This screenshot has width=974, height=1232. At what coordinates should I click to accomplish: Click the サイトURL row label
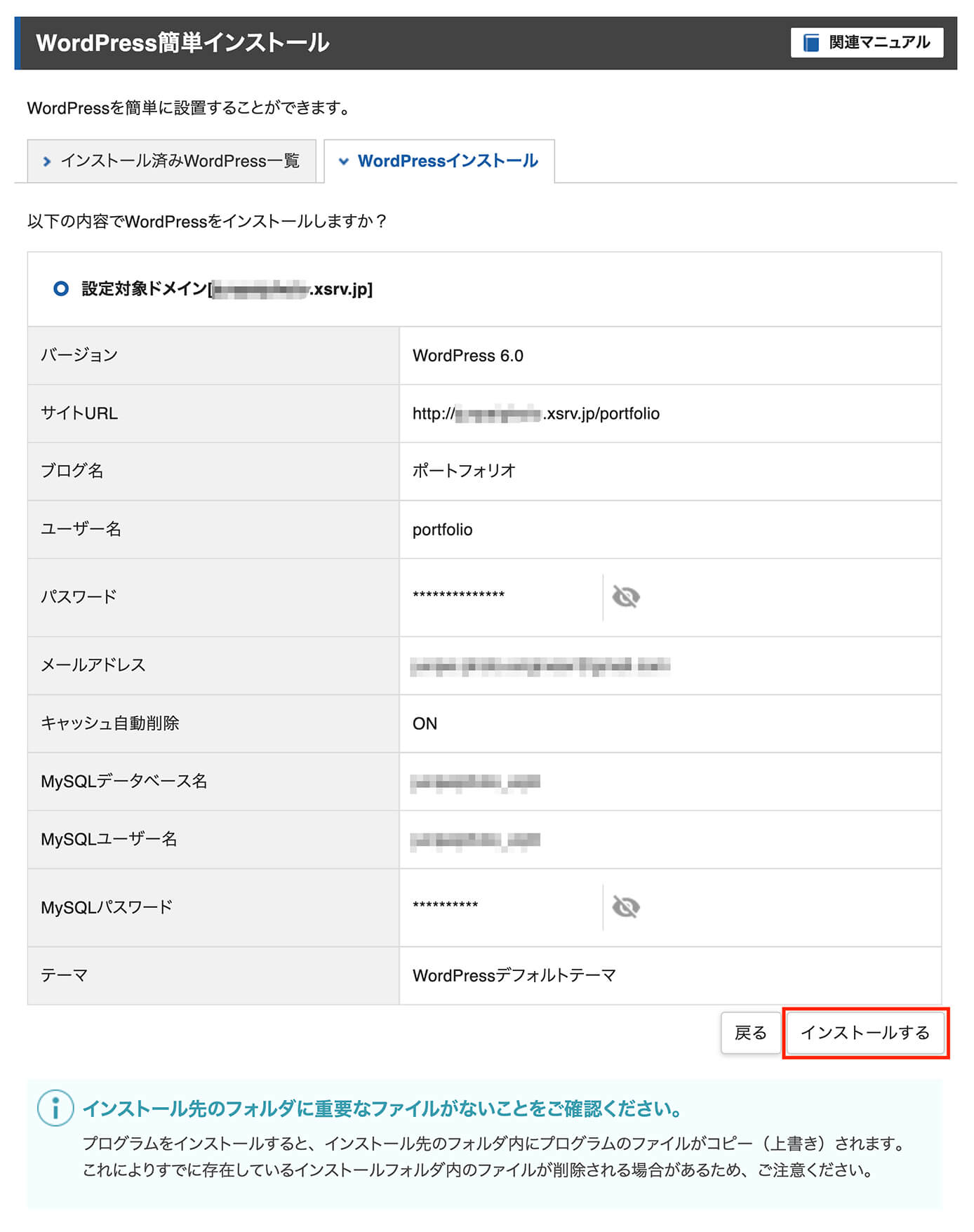[79, 413]
